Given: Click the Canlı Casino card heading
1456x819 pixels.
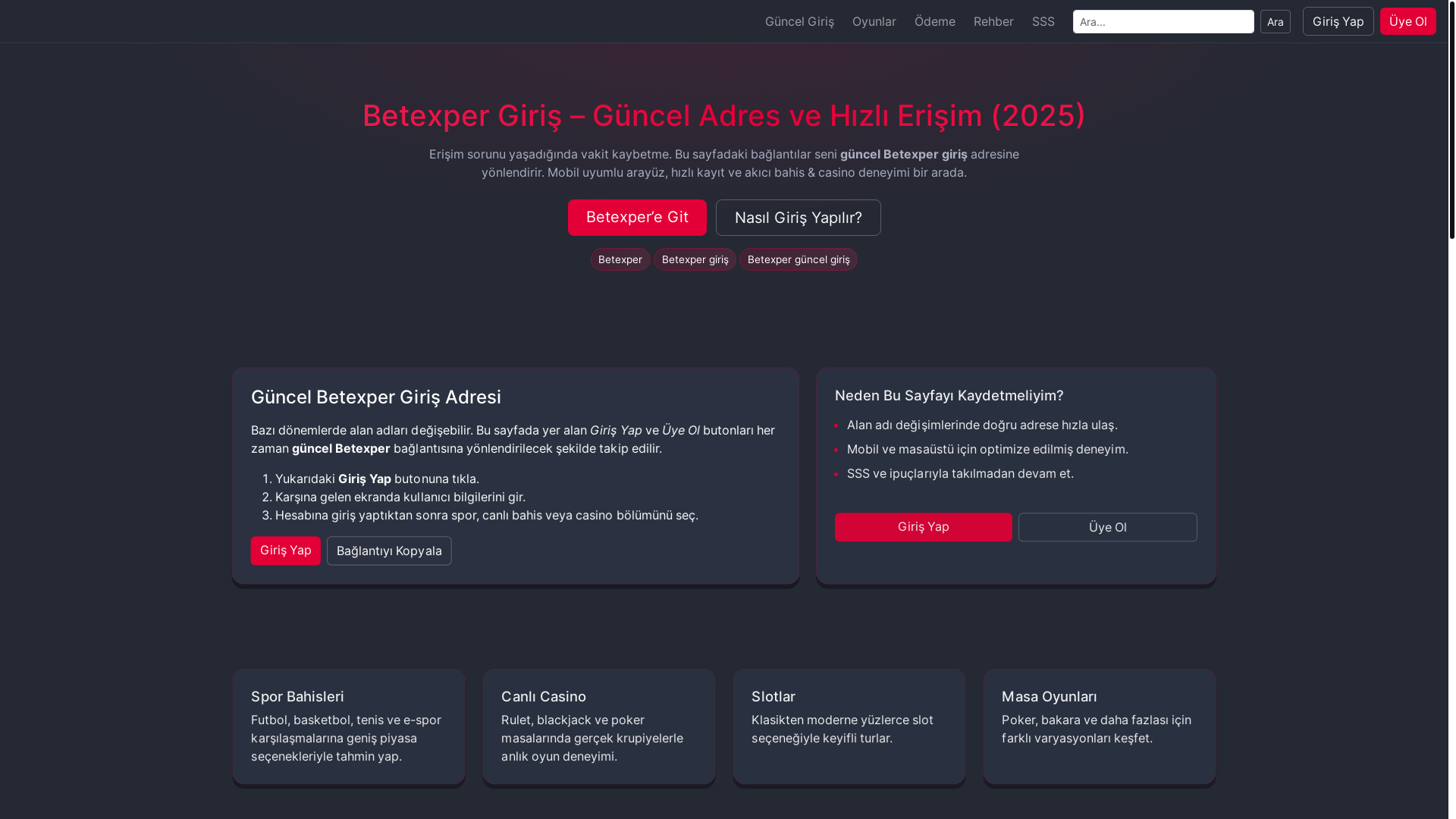Looking at the screenshot, I should pos(544,696).
